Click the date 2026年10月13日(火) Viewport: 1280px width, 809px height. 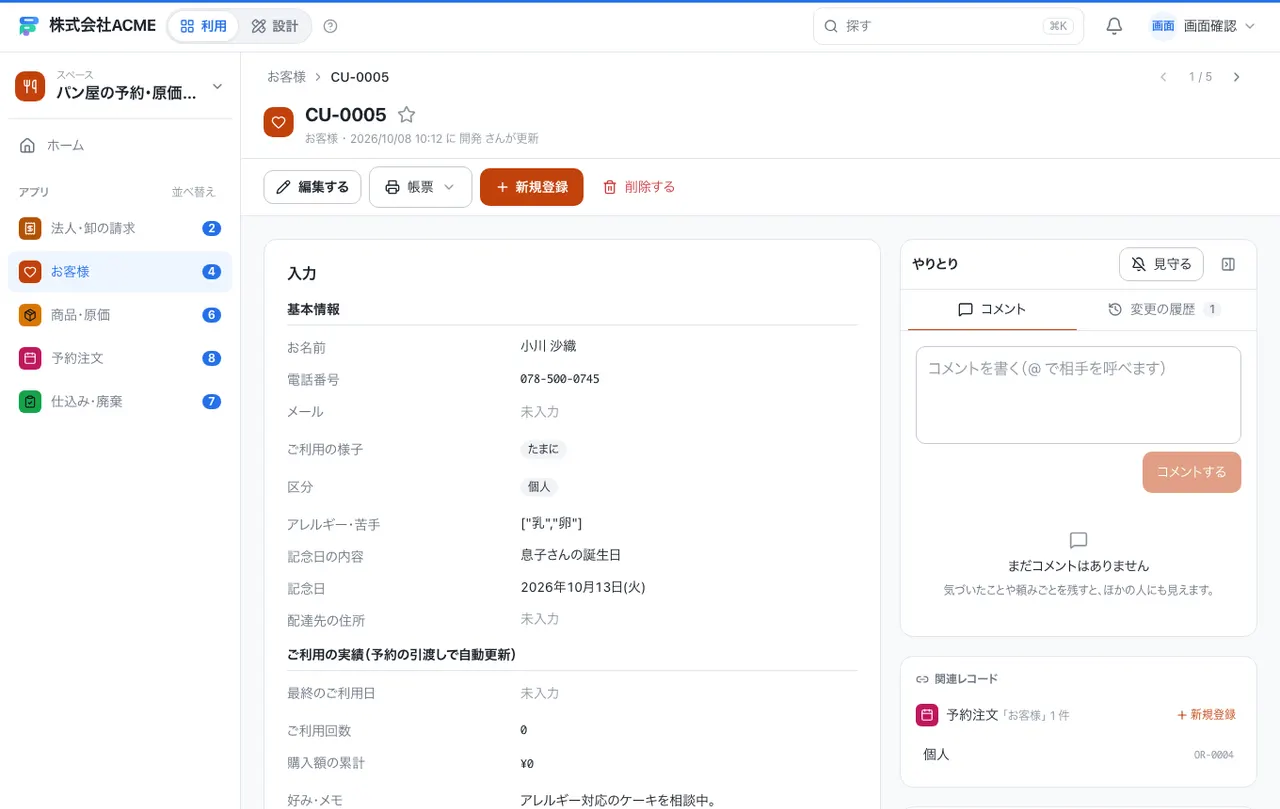(x=583, y=587)
